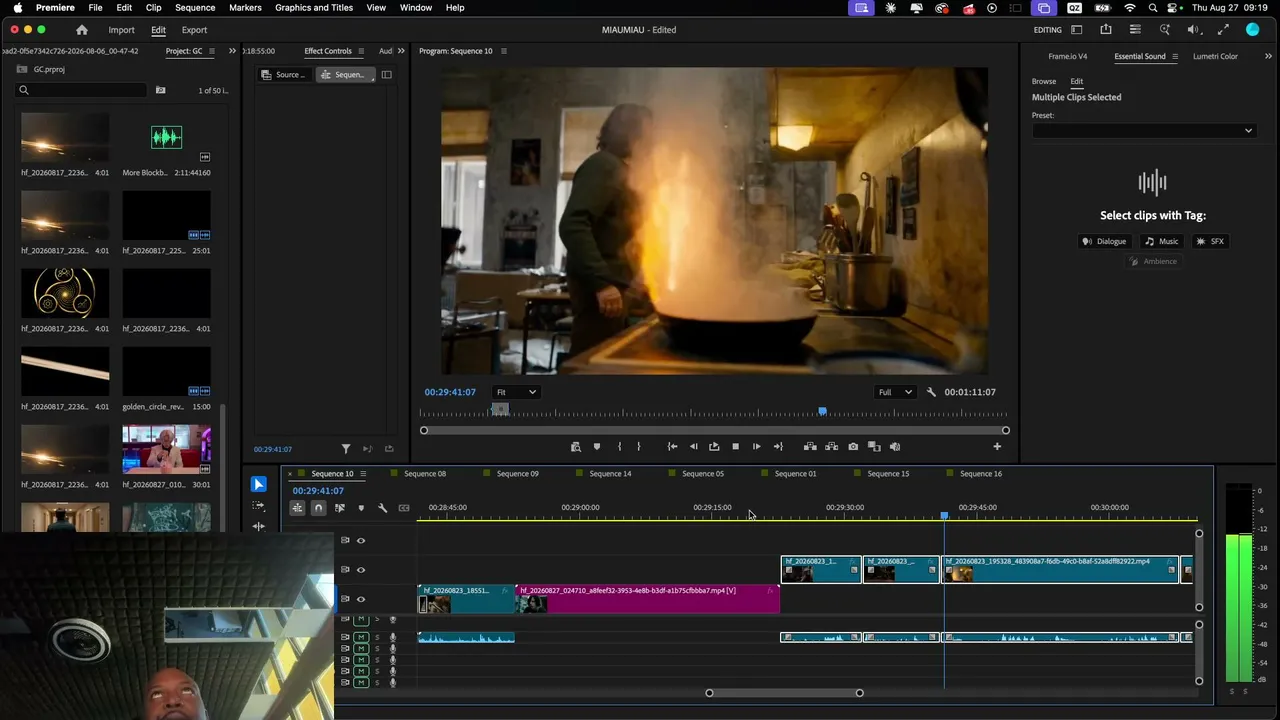Screen dimensions: 1280x720
Task: Click Mark Out in Program monitor
Action: pyautogui.click(x=638, y=447)
